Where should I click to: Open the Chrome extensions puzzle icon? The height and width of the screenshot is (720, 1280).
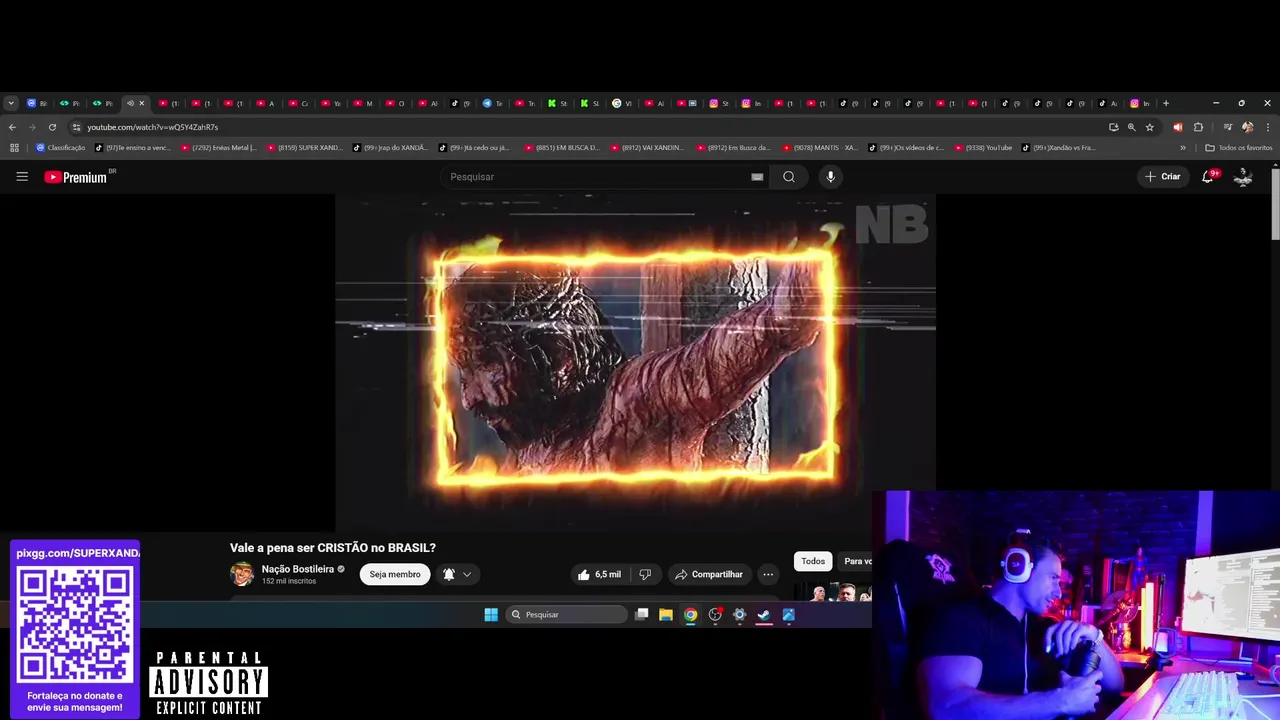pos(1198,127)
